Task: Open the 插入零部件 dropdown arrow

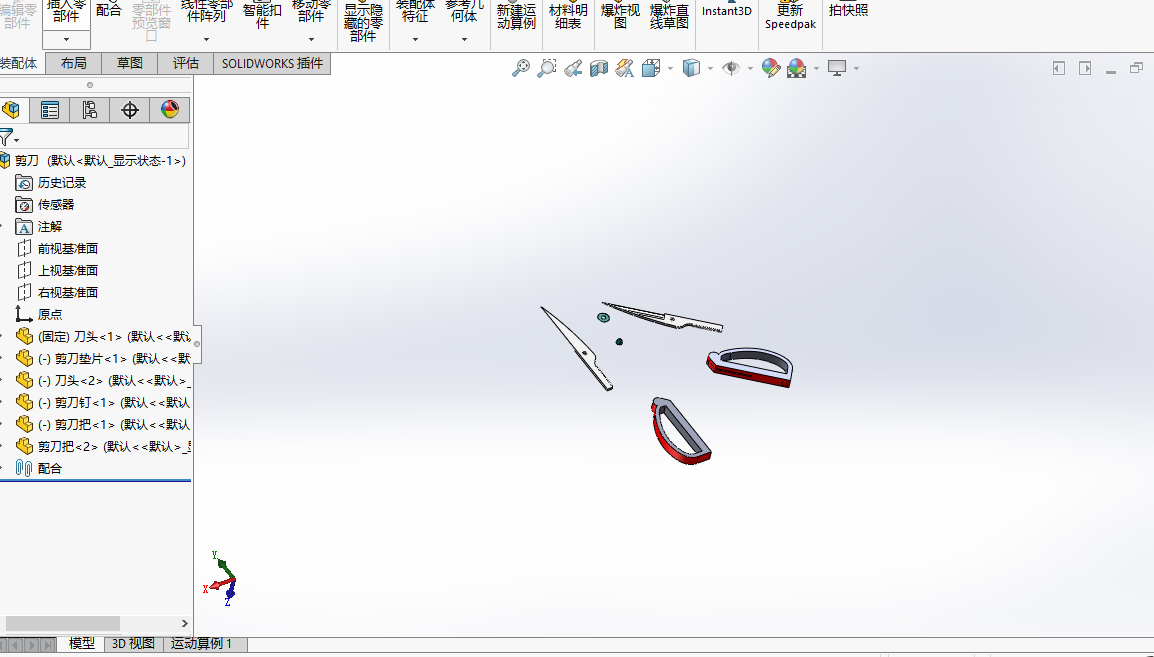Action: pos(66,40)
